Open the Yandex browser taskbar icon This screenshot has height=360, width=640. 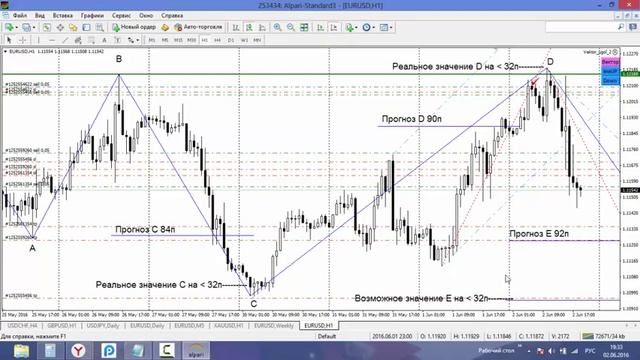tap(78, 351)
